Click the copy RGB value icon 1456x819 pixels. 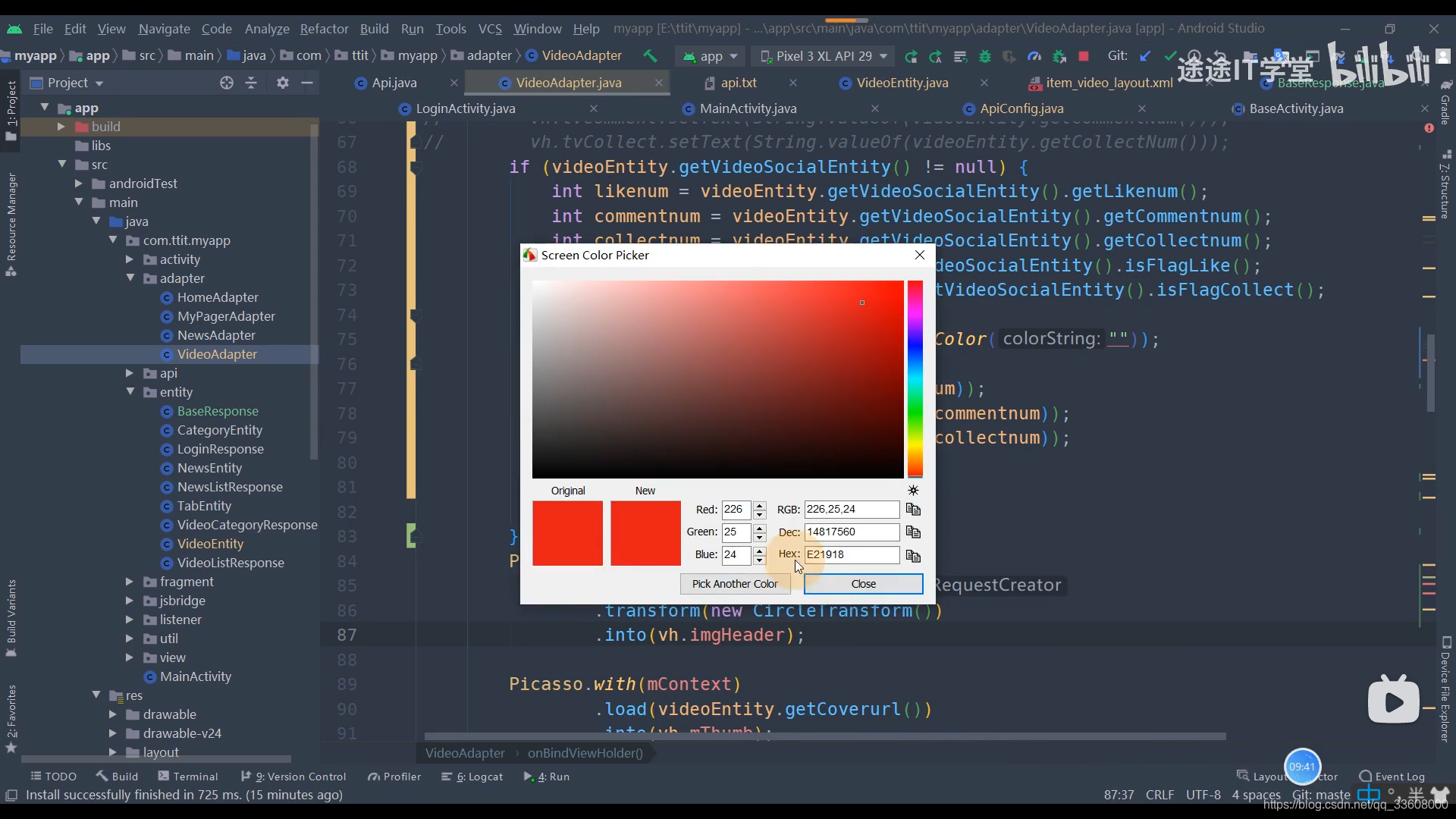tap(912, 509)
